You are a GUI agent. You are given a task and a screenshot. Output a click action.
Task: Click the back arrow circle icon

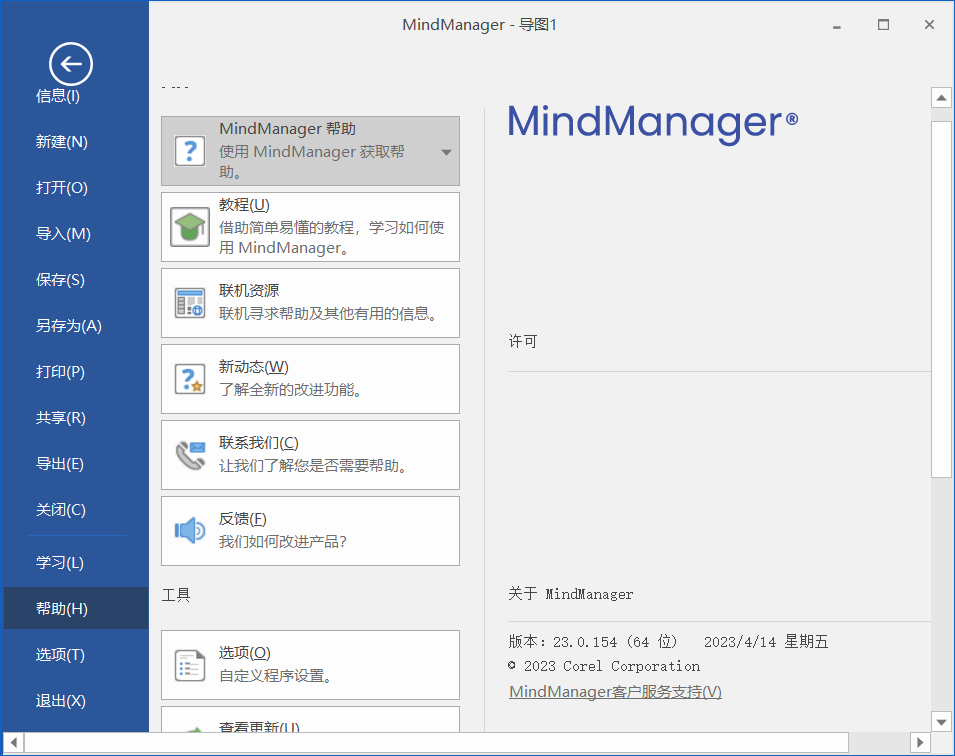click(71, 64)
